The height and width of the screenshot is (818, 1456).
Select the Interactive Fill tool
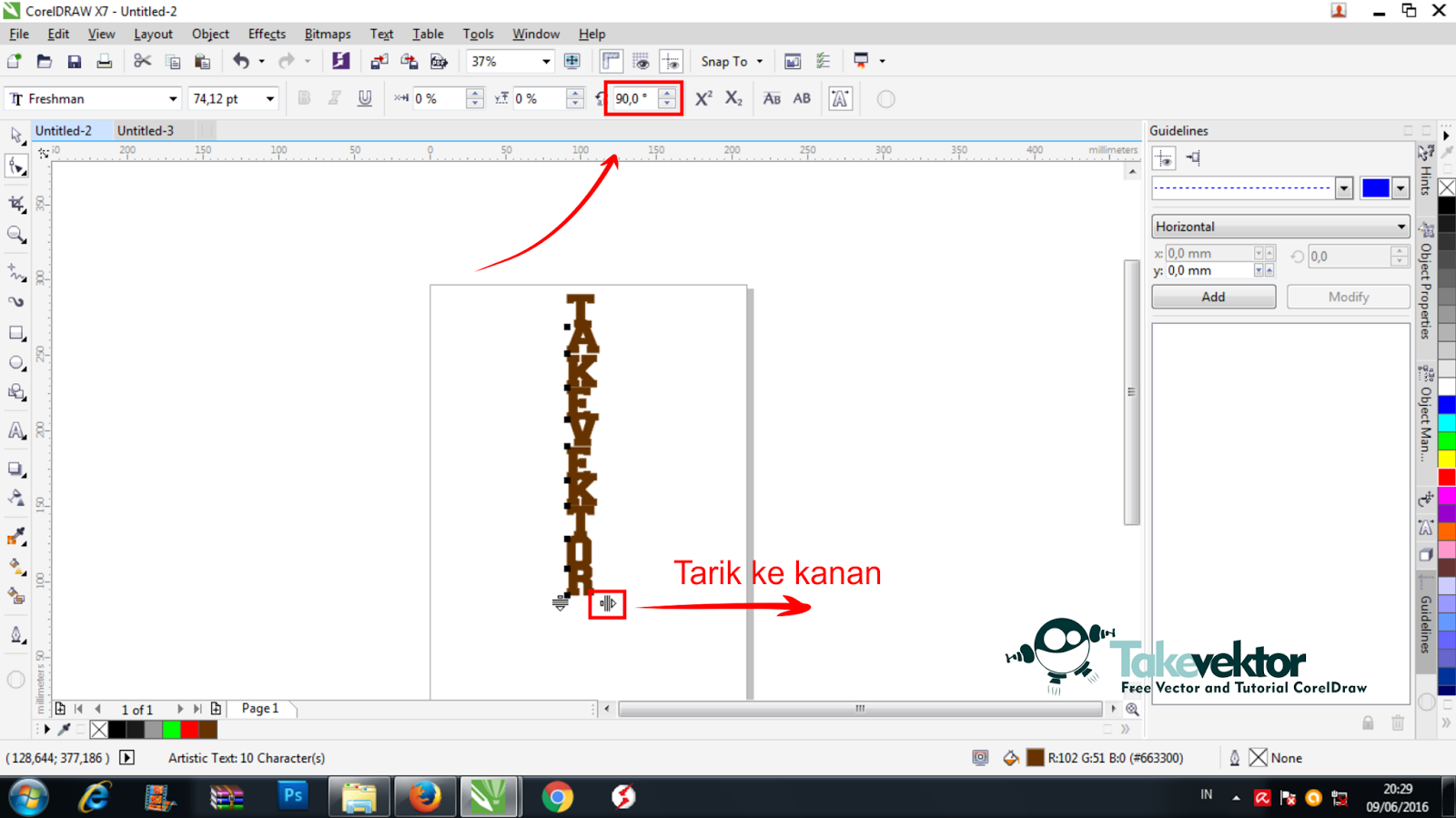point(16,567)
